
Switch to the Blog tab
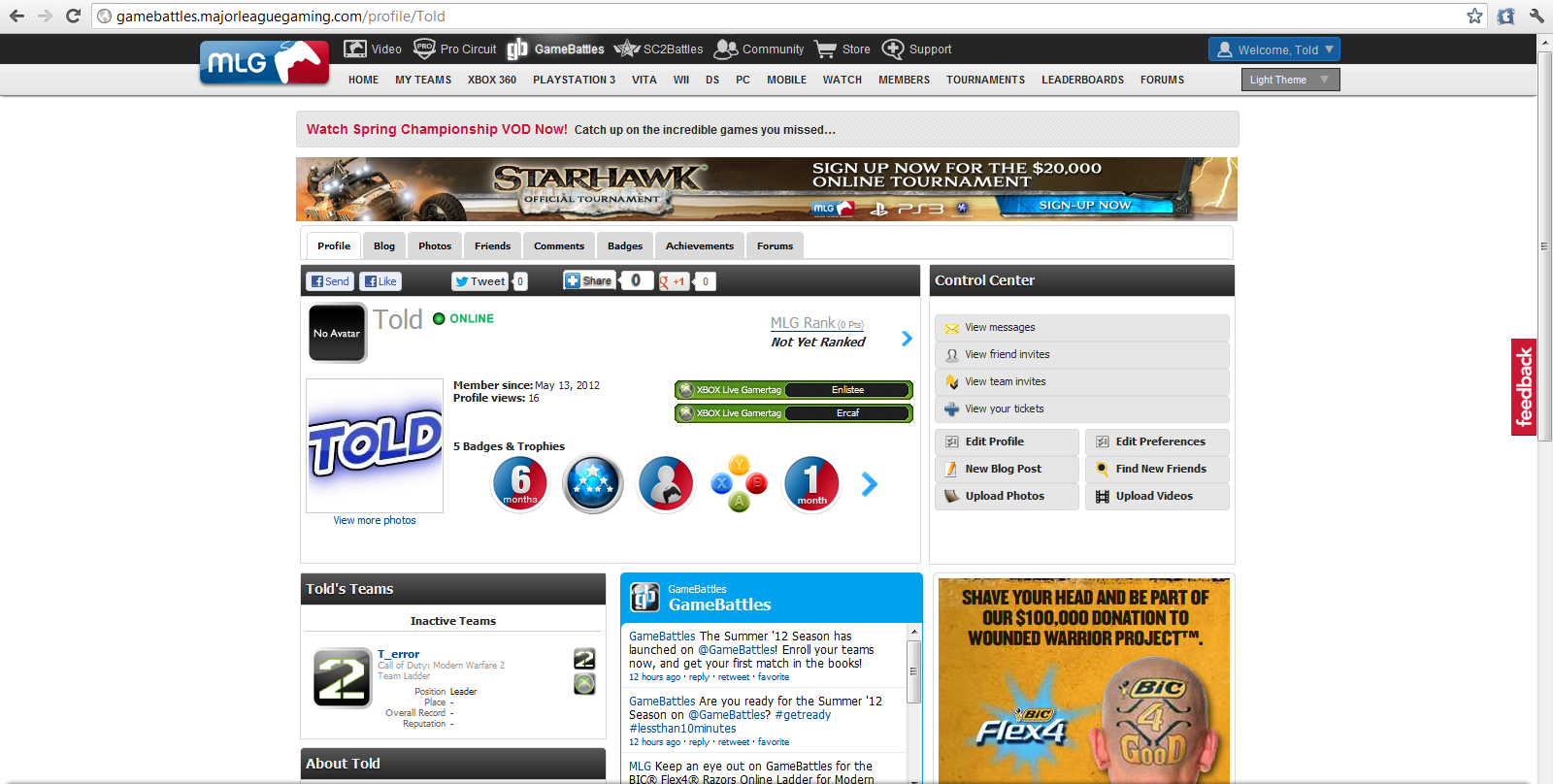coord(384,245)
